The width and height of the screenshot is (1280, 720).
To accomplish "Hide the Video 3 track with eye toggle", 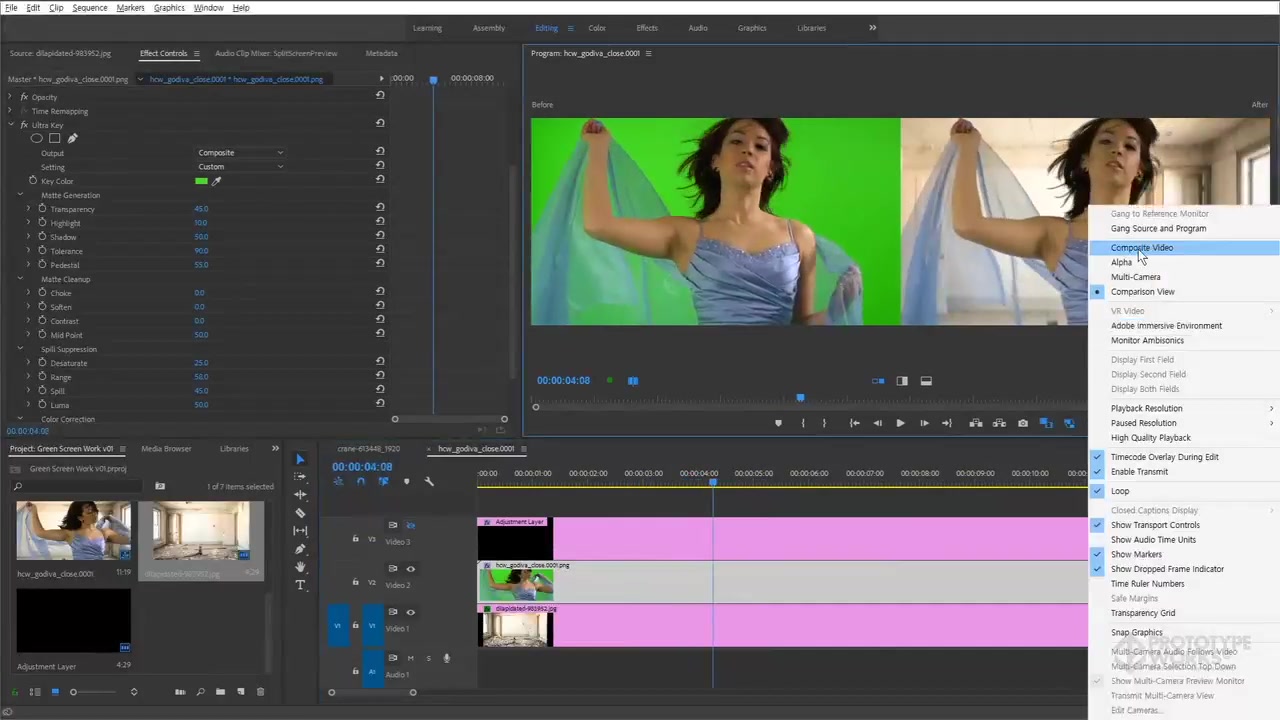I will coord(410,525).
